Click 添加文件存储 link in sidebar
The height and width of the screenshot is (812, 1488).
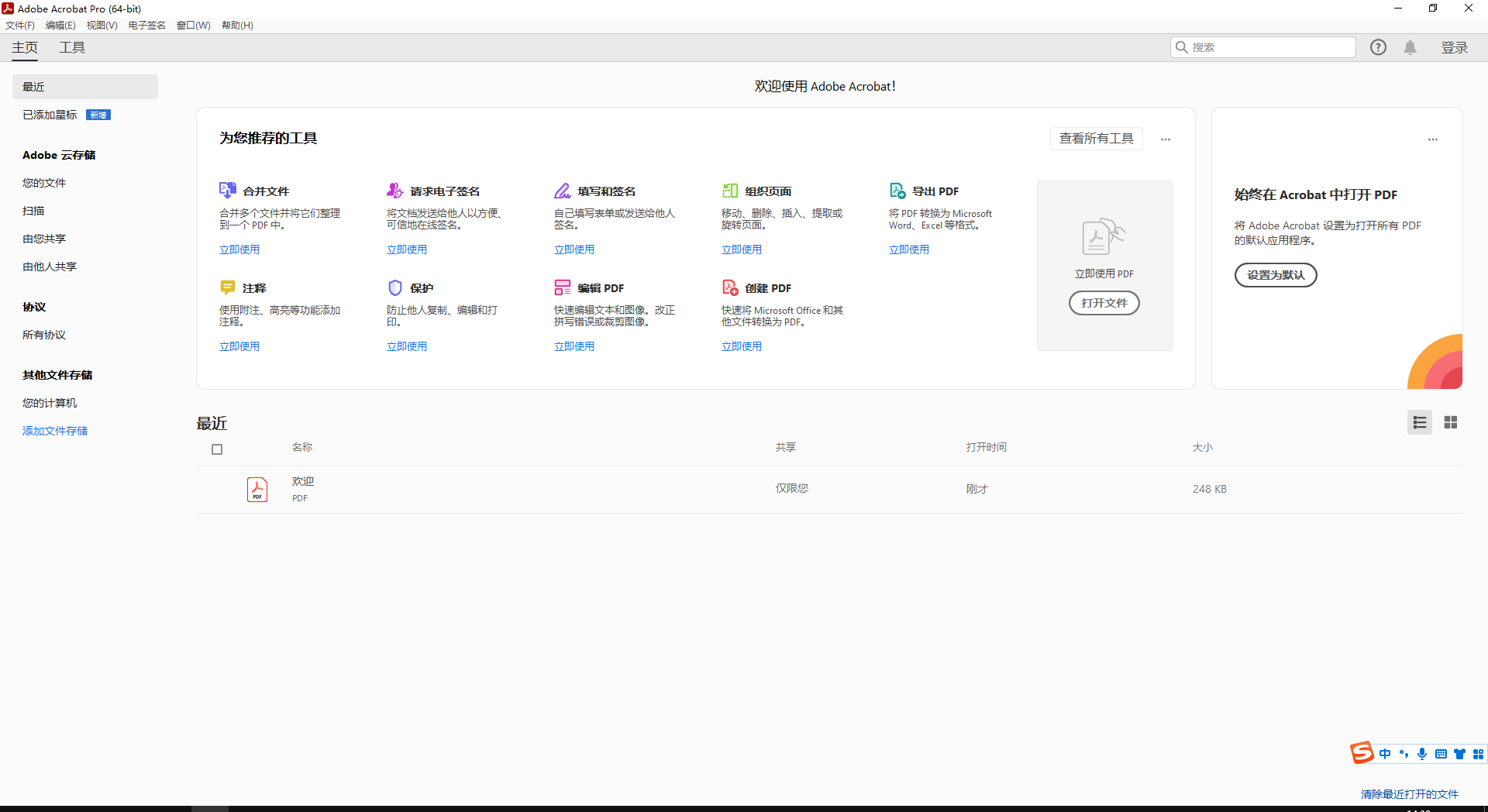[55, 431]
